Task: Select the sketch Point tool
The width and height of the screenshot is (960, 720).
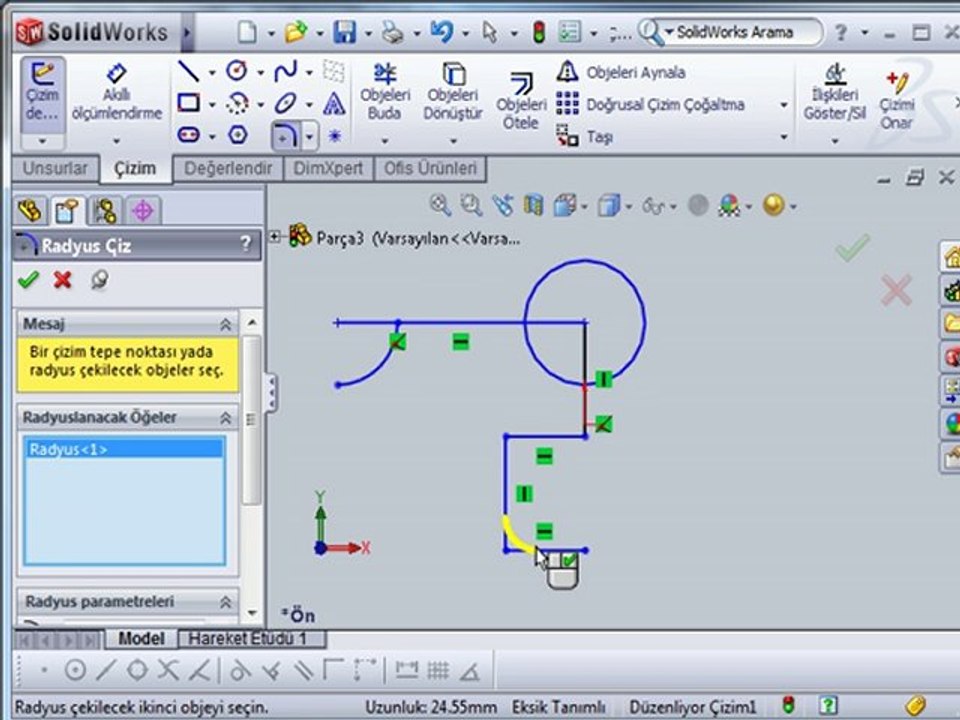Action: (334, 135)
